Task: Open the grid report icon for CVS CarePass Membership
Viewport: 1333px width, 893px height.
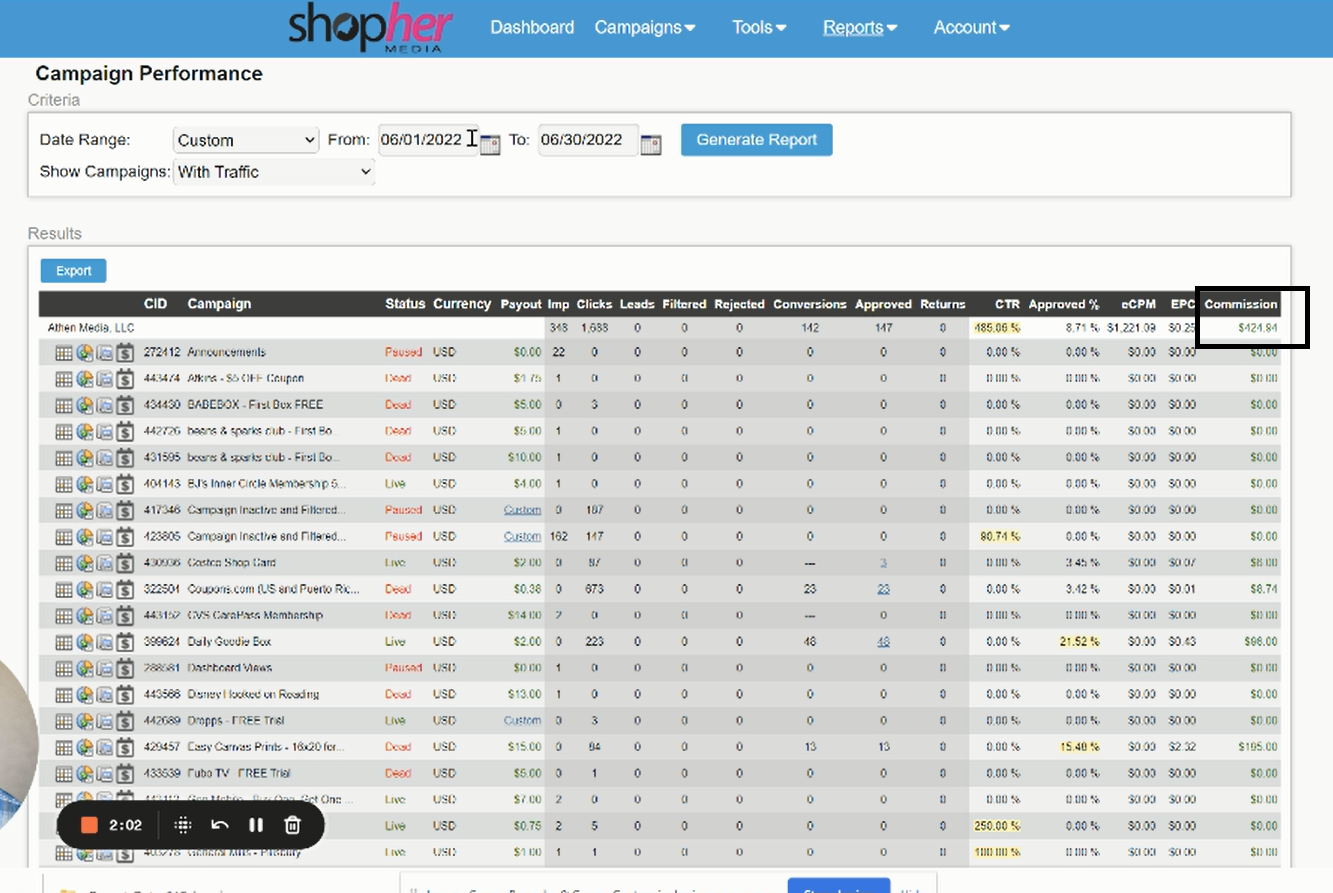Action: [x=64, y=616]
